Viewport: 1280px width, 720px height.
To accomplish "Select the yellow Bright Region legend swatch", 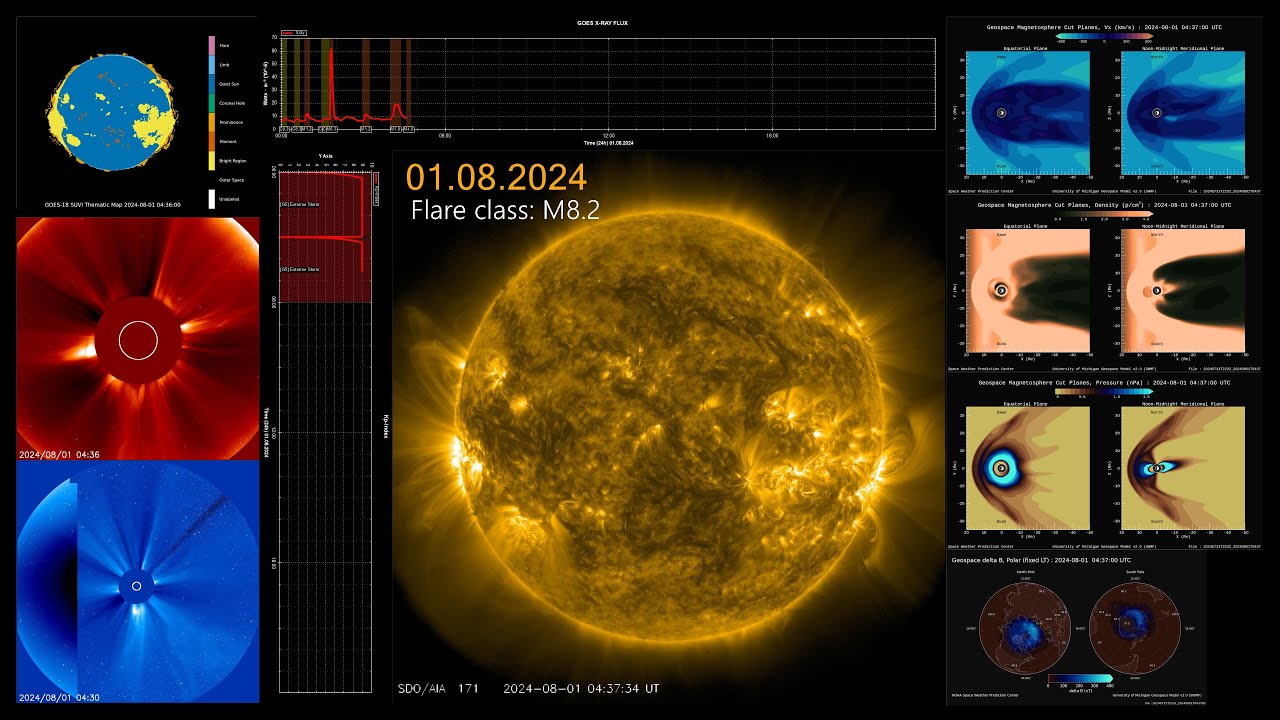I will click(212, 160).
